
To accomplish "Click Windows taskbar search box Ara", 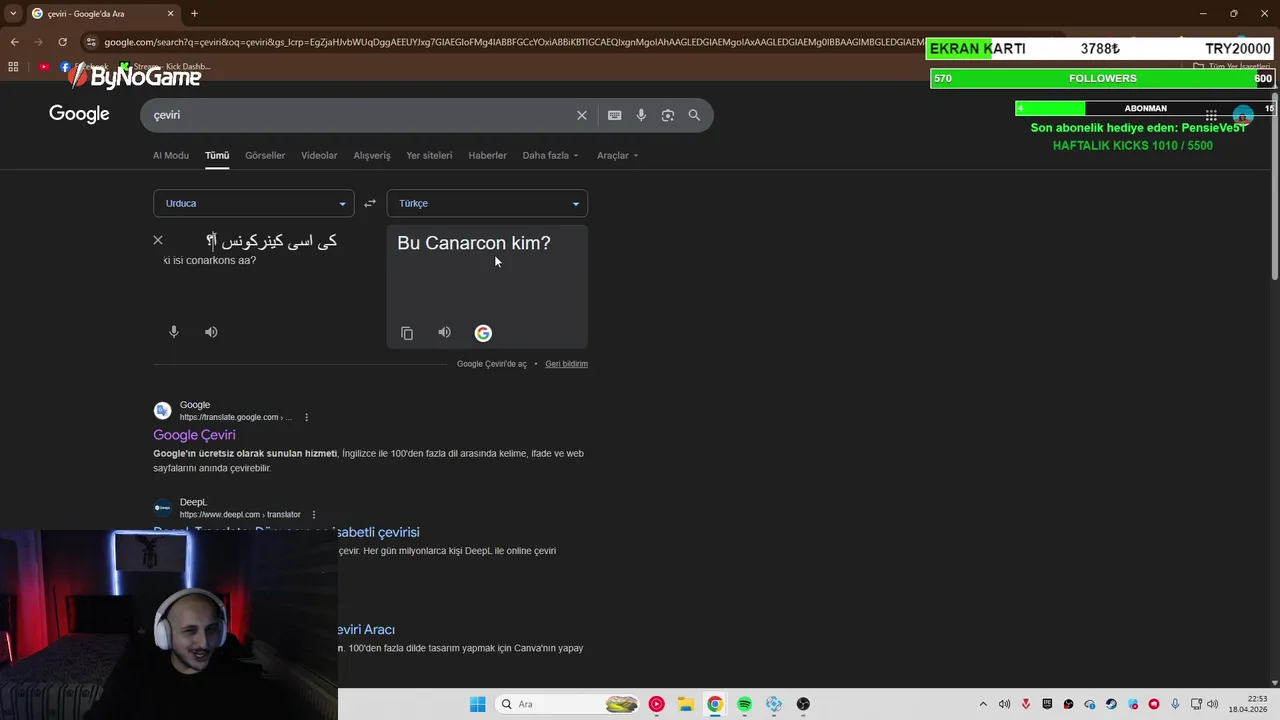I will tap(568, 704).
